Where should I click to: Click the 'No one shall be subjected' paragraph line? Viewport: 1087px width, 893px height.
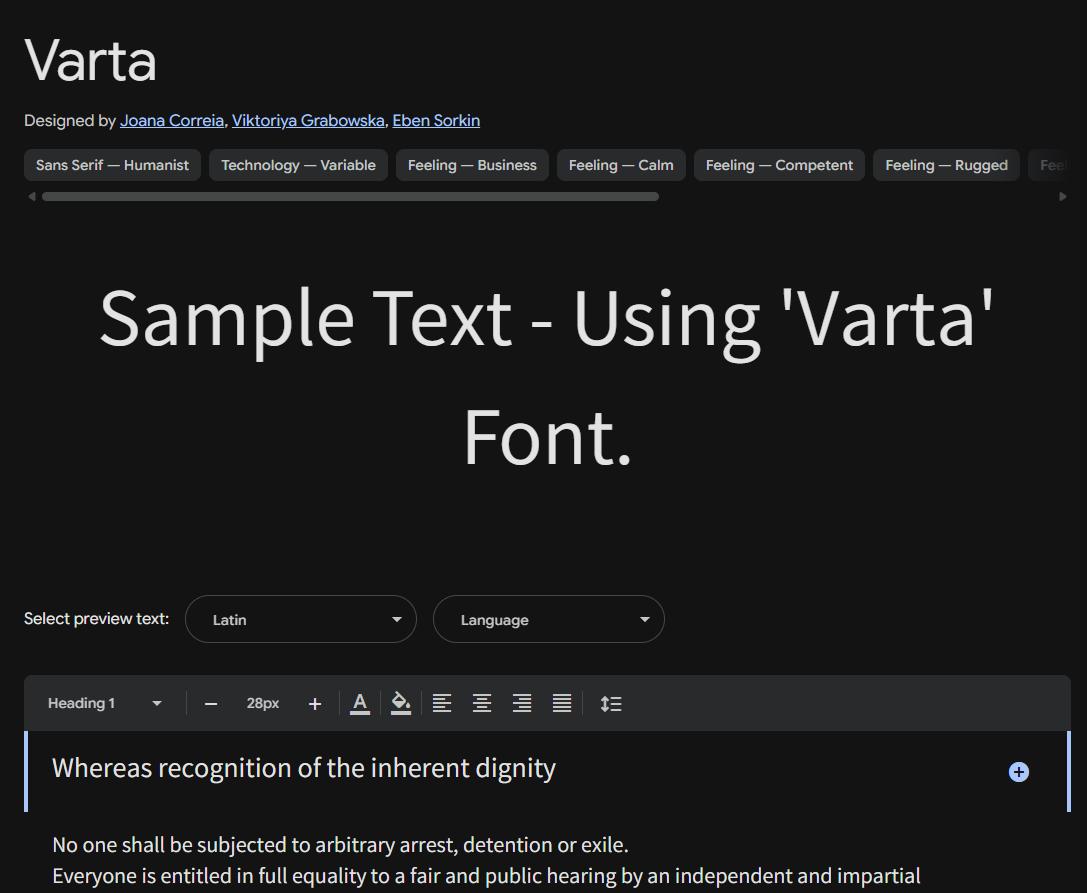(340, 845)
